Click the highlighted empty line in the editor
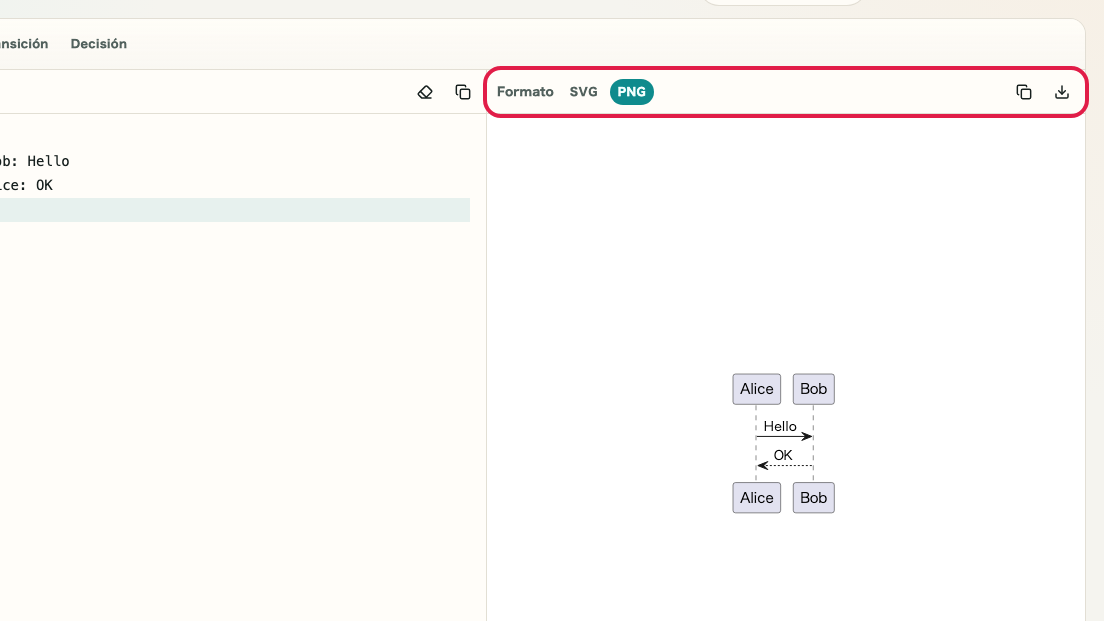 (x=234, y=210)
